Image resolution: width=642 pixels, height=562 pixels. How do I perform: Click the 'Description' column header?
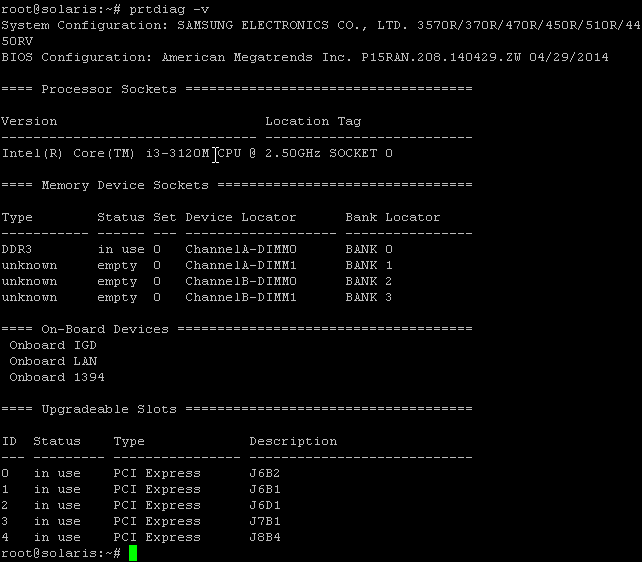point(293,441)
